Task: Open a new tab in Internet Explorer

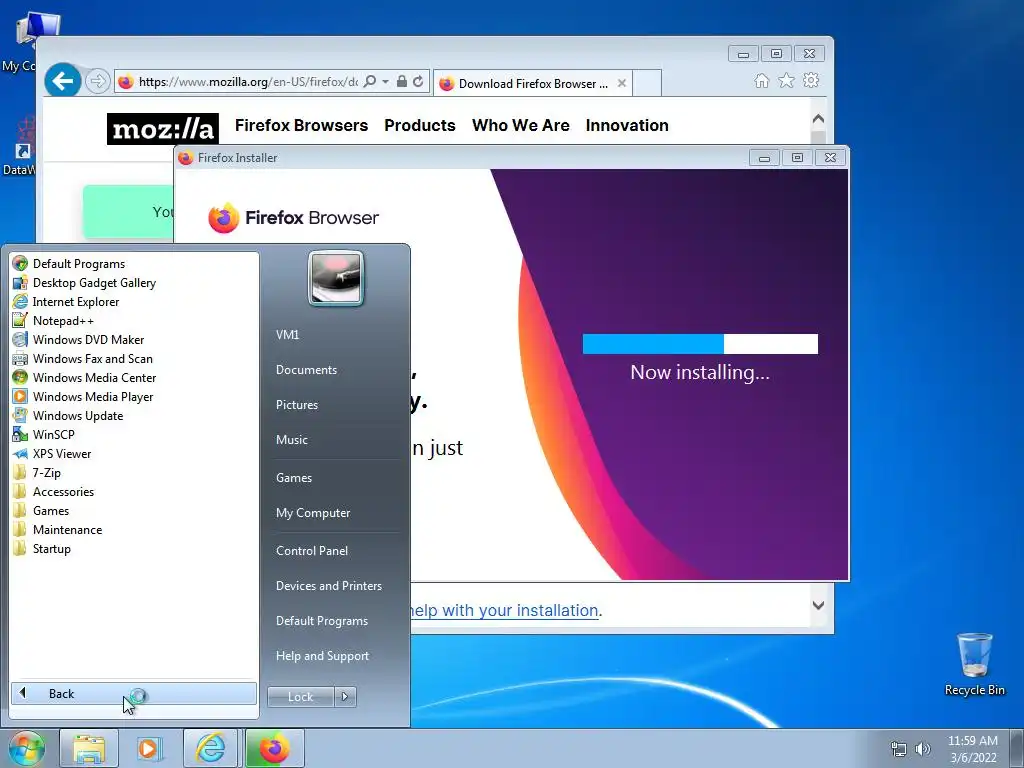Action: pos(647,84)
